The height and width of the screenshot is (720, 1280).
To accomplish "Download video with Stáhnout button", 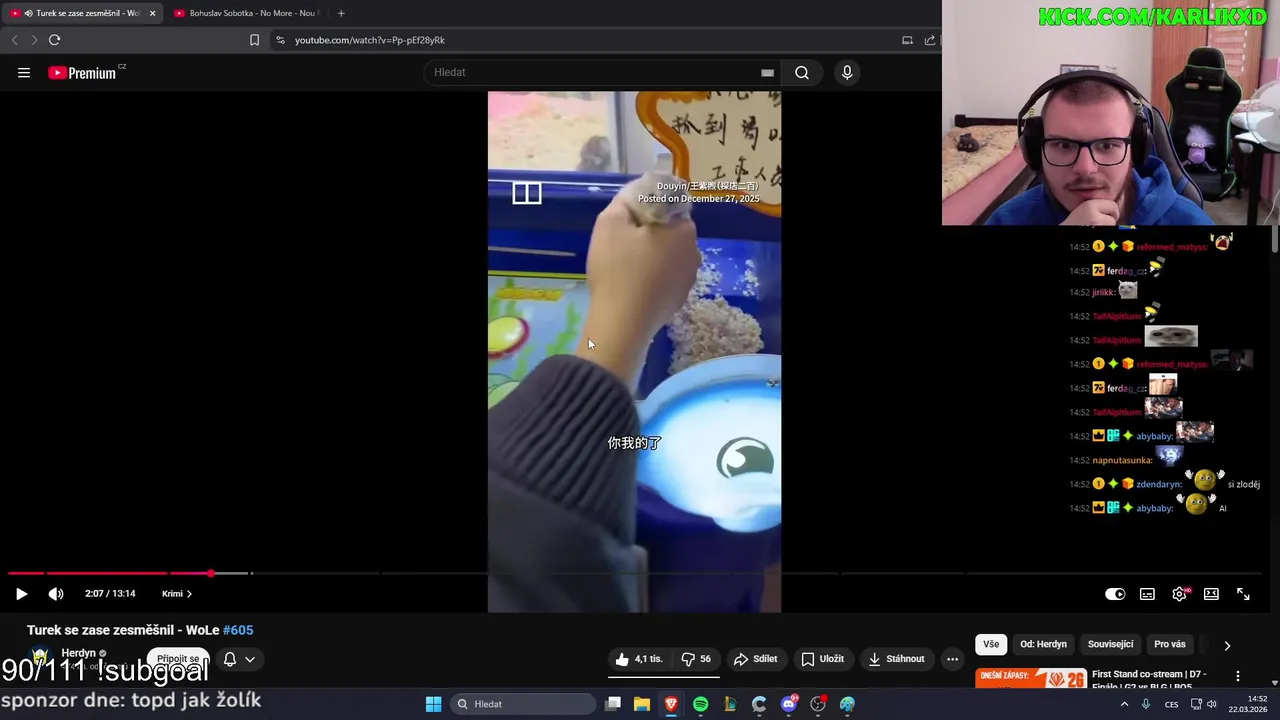I will point(896,659).
